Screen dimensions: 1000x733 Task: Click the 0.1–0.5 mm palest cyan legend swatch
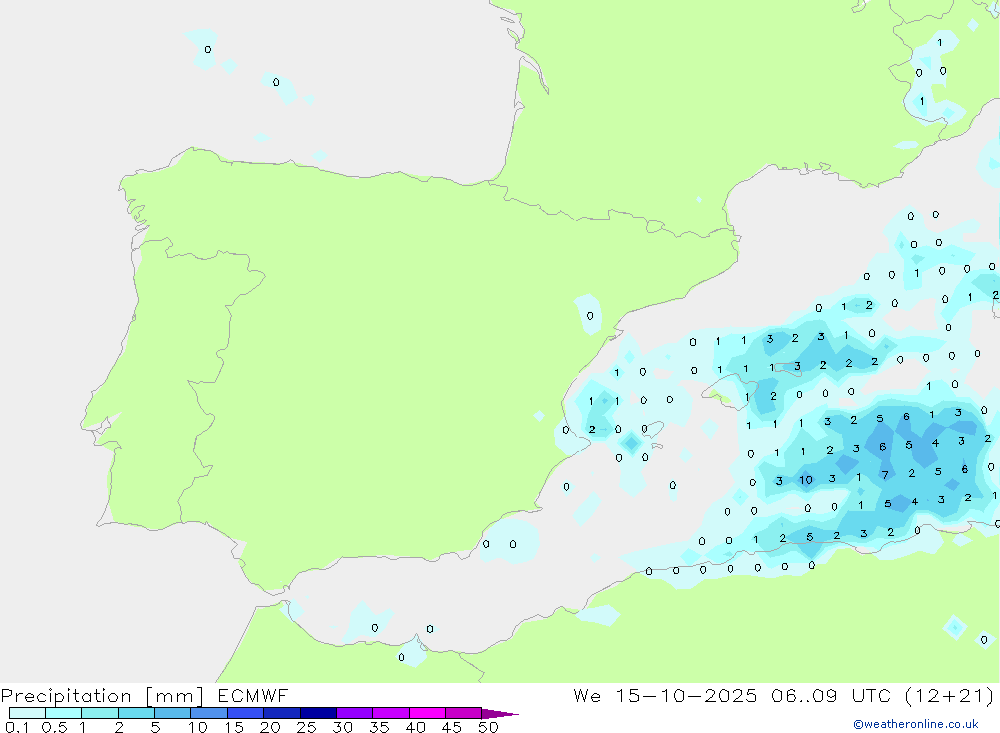point(27,713)
